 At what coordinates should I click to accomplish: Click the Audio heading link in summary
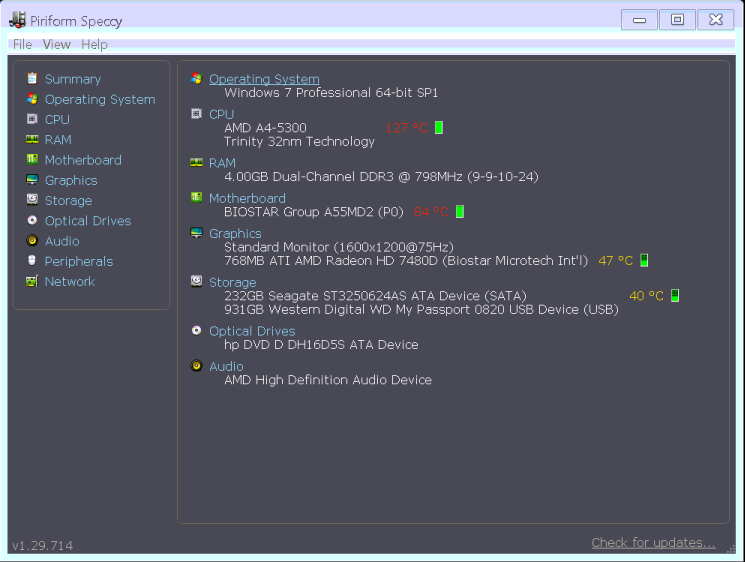point(226,366)
